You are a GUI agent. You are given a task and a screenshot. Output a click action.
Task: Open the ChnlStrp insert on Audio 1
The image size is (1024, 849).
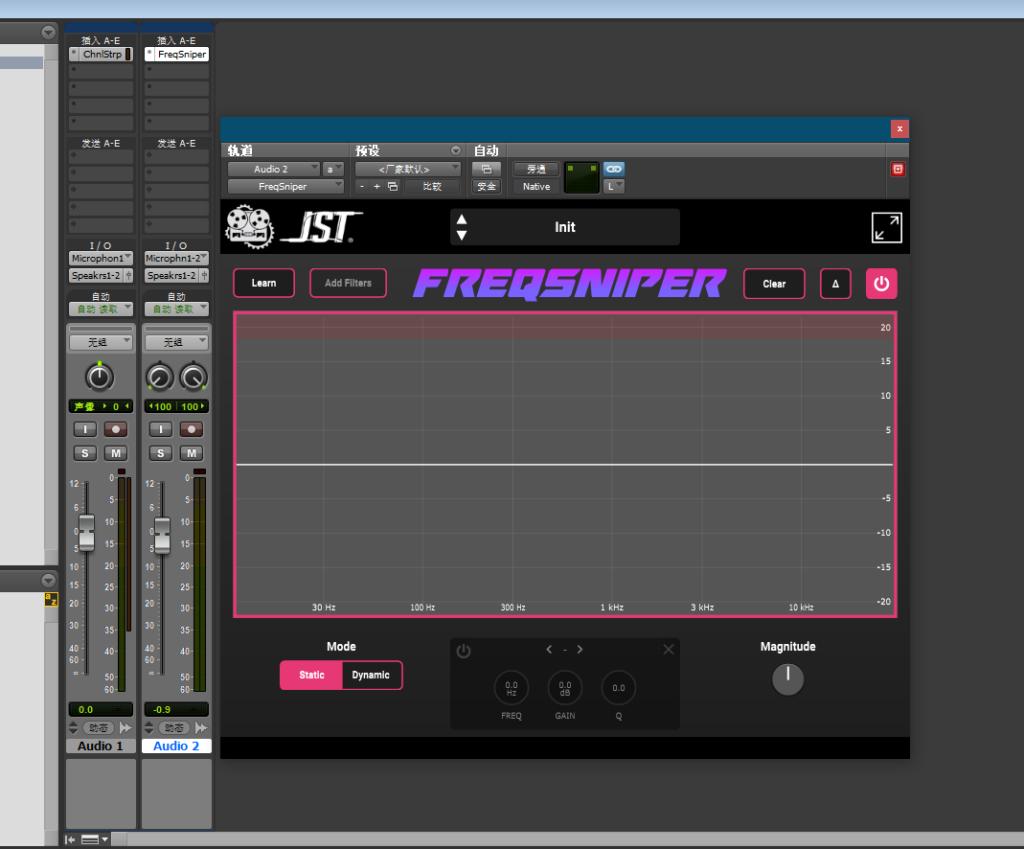coord(100,54)
